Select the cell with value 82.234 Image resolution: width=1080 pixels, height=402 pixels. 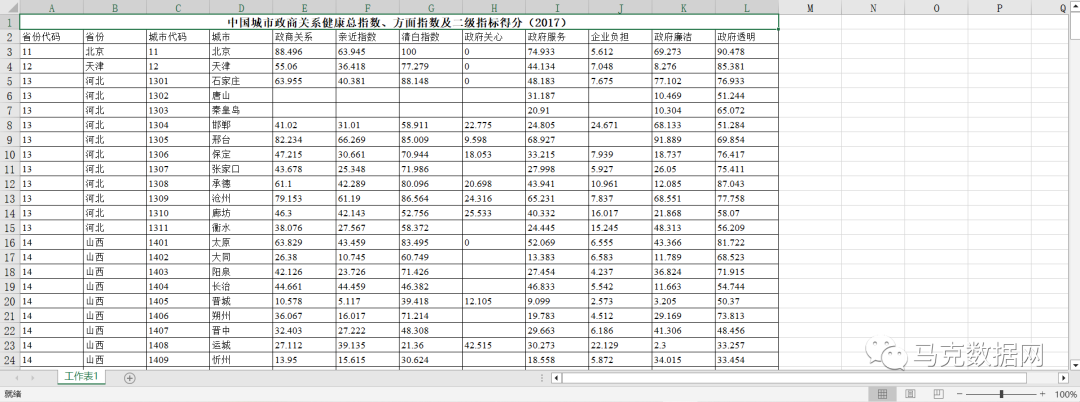point(304,140)
